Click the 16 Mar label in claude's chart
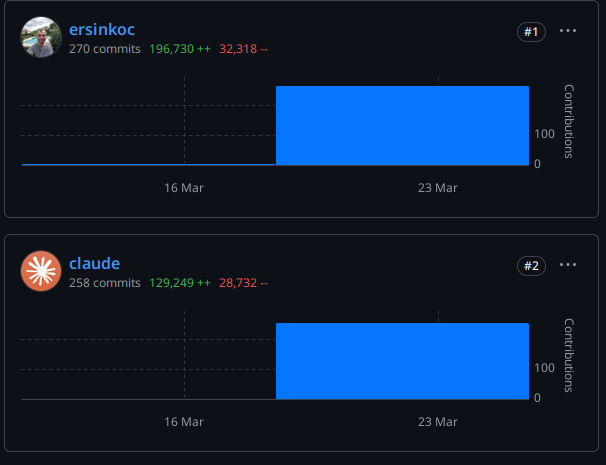606x465 pixels. (x=184, y=422)
